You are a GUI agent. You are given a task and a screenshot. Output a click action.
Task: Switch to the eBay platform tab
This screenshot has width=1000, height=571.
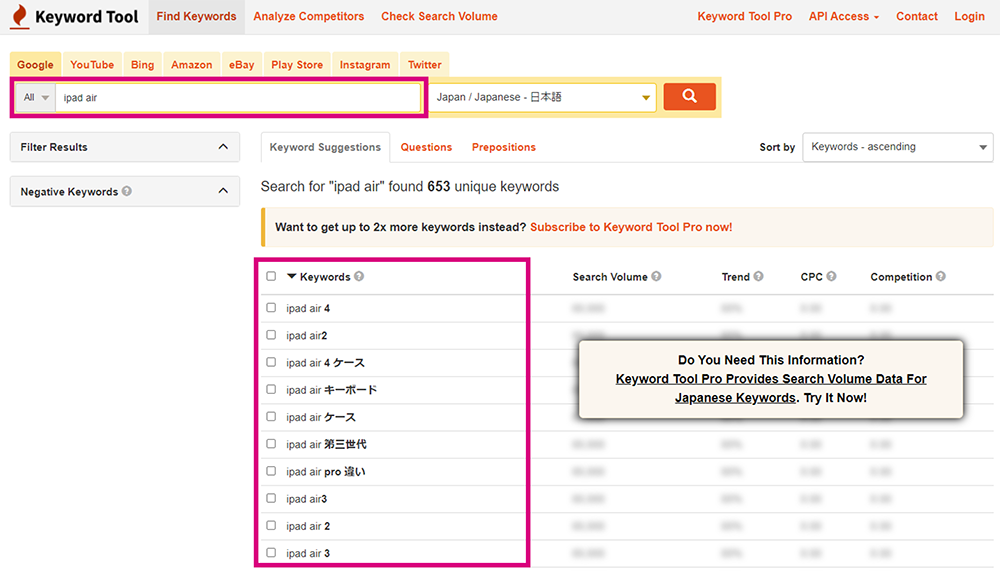(x=242, y=64)
